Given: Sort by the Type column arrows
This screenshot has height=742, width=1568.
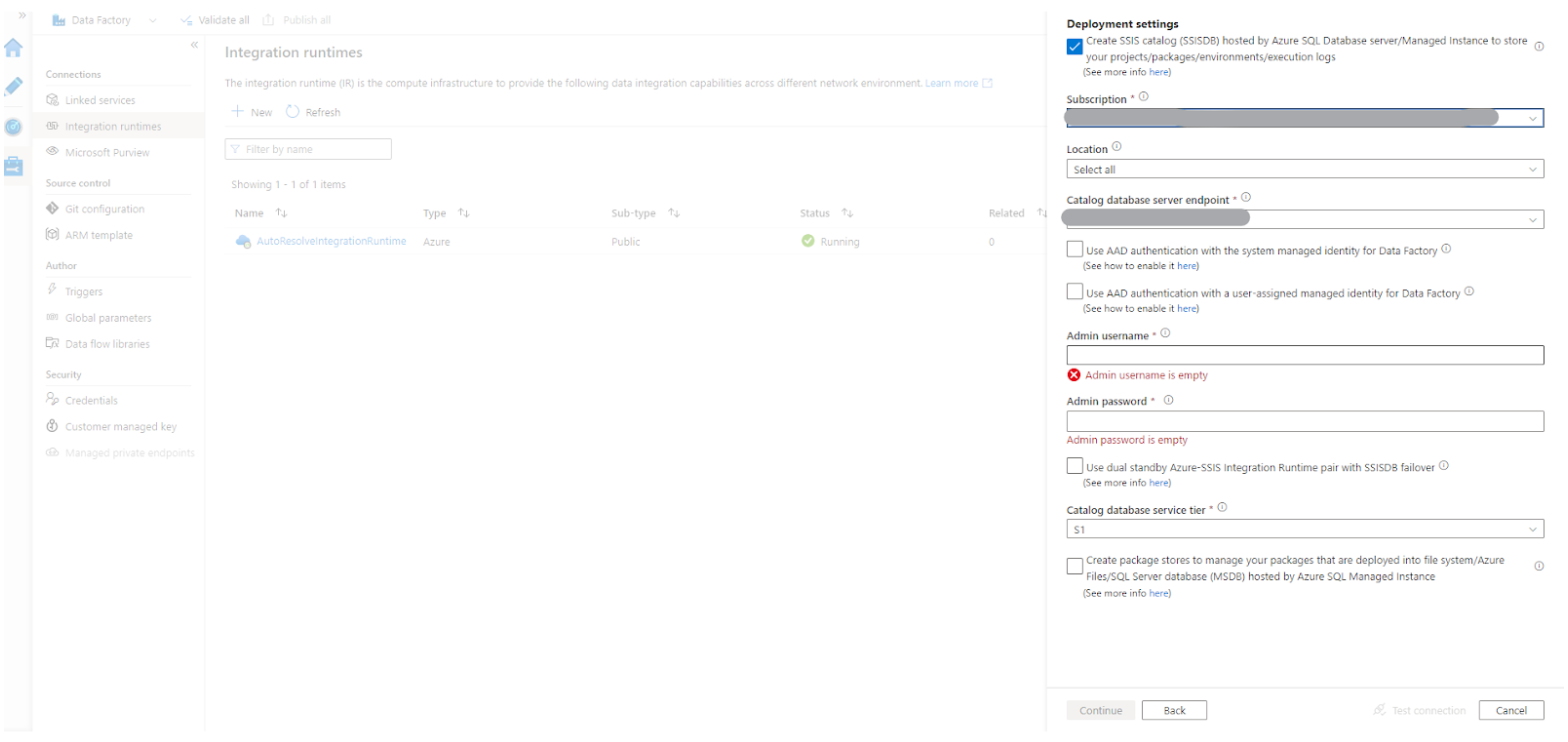Looking at the screenshot, I should 463,213.
